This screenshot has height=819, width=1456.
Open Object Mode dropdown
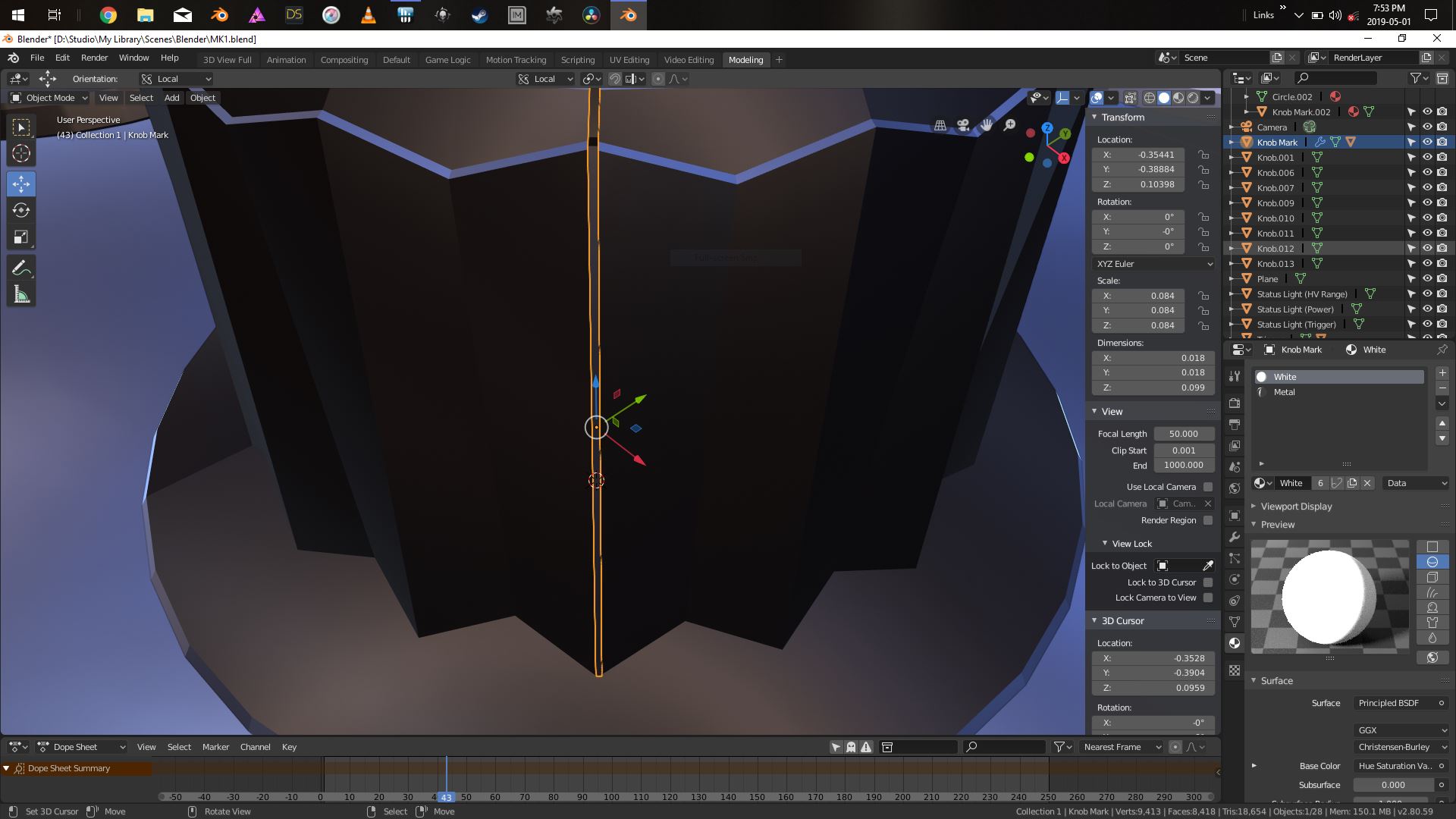click(x=49, y=98)
